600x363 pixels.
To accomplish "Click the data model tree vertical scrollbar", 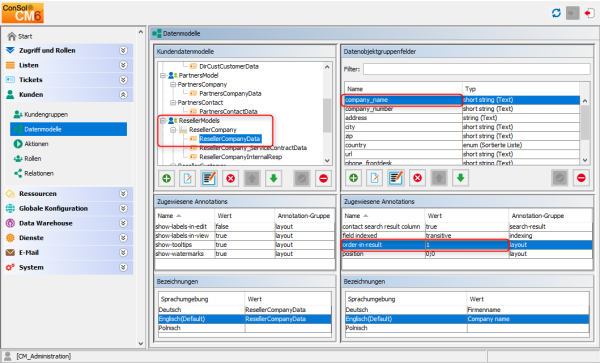I will point(327,116).
